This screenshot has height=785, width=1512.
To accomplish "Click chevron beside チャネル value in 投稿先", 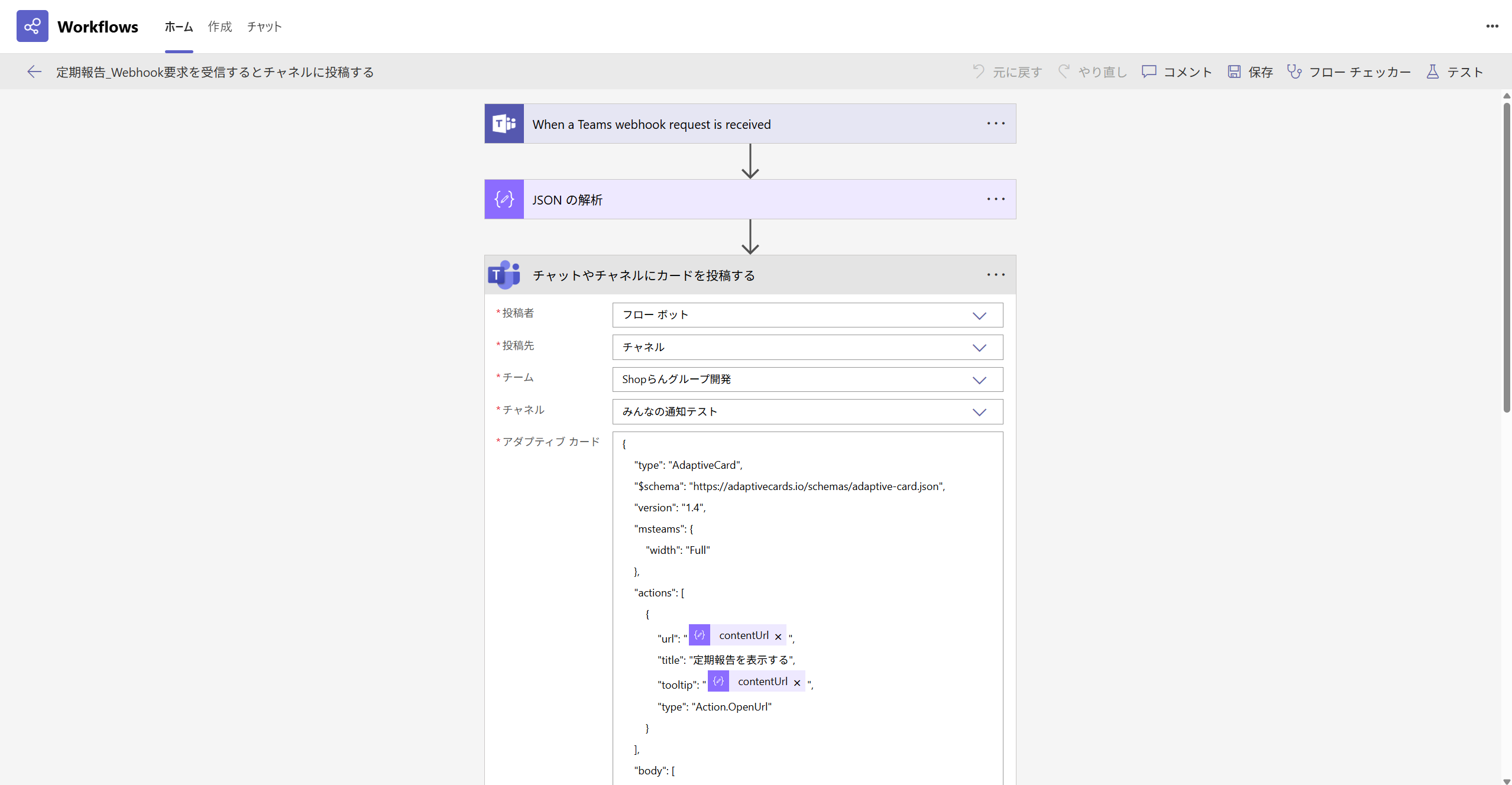I will [980, 348].
